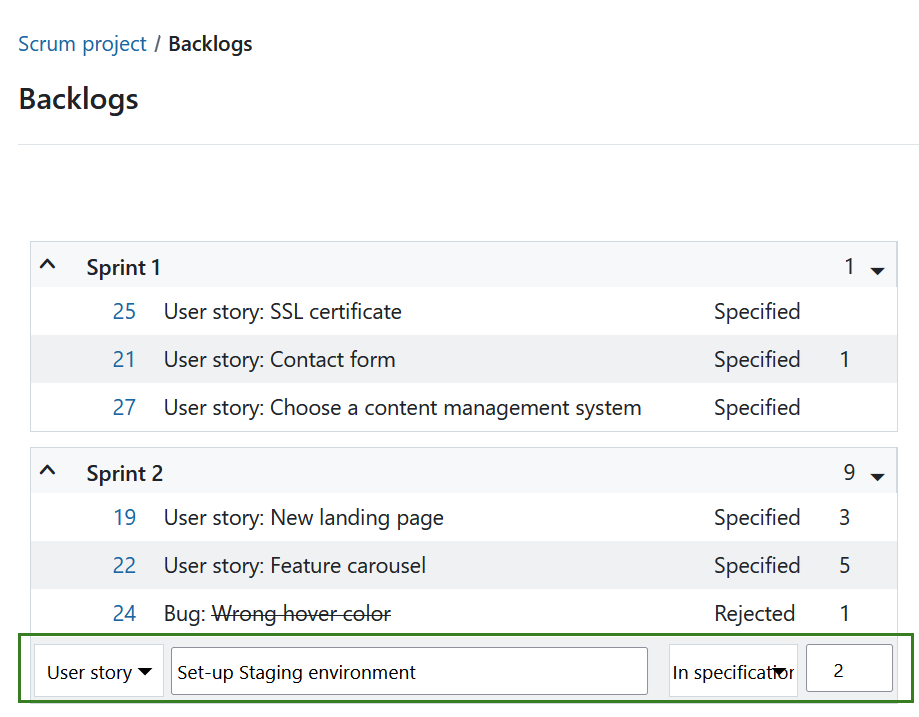Open work package 22 Feature carousel
This screenshot has width=919, height=717.
[124, 565]
